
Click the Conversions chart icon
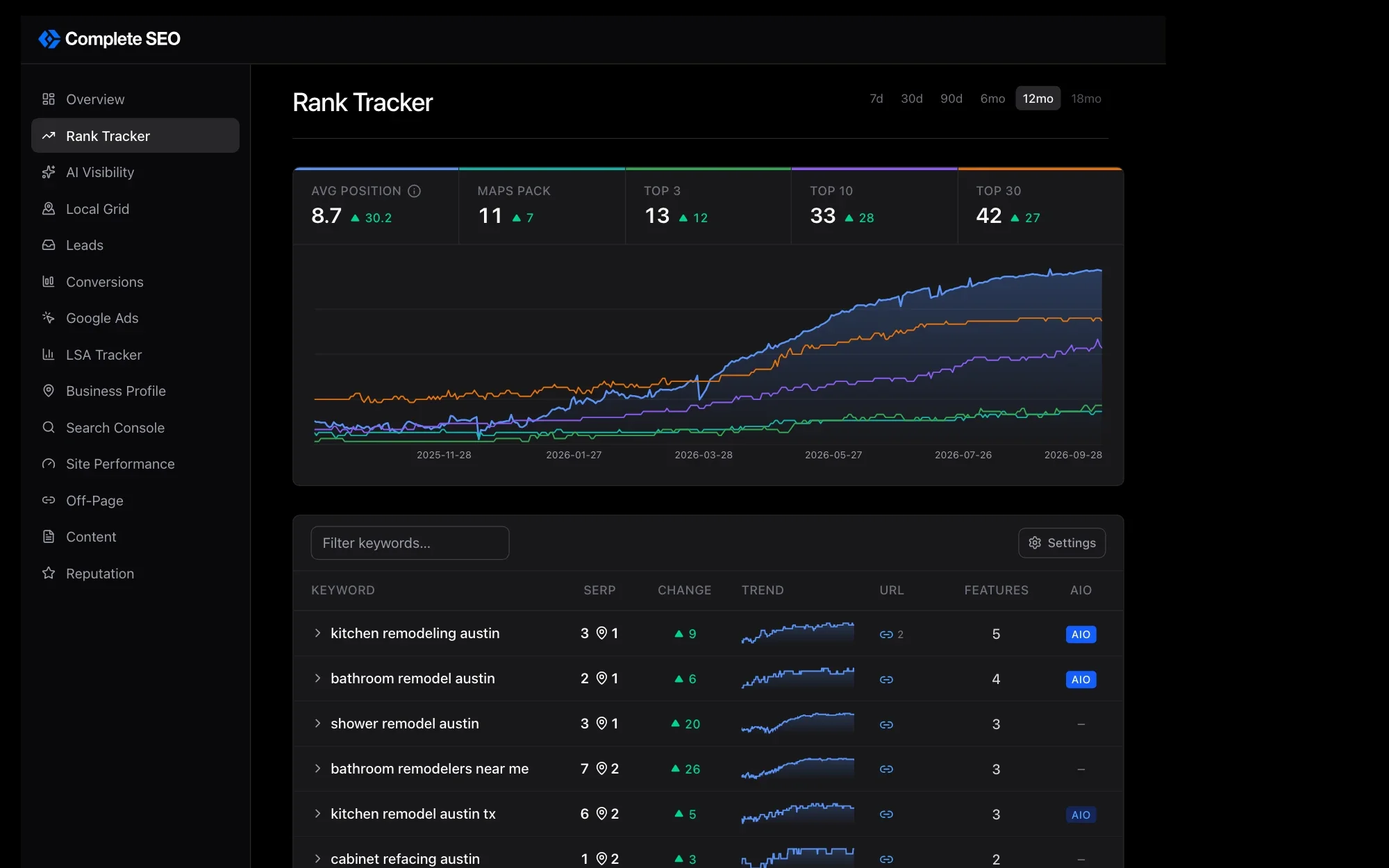pyautogui.click(x=49, y=282)
